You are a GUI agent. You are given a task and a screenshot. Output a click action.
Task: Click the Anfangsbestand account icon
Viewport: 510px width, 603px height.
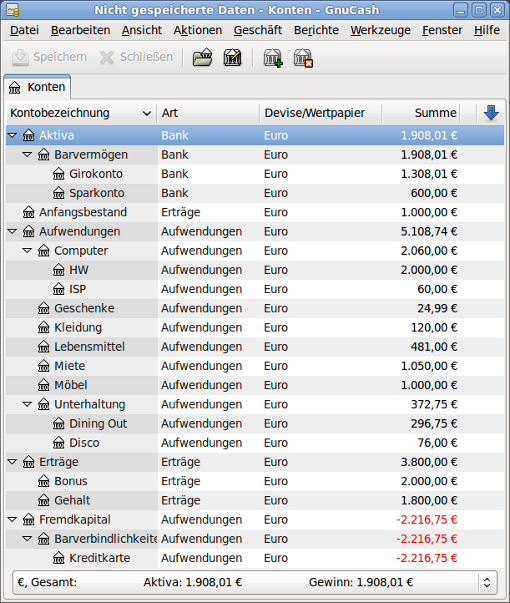pos(28,212)
